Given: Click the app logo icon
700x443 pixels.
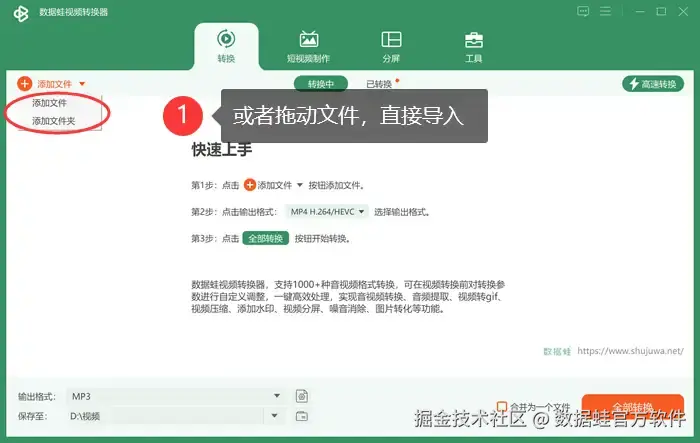Looking at the screenshot, I should [x=21, y=13].
